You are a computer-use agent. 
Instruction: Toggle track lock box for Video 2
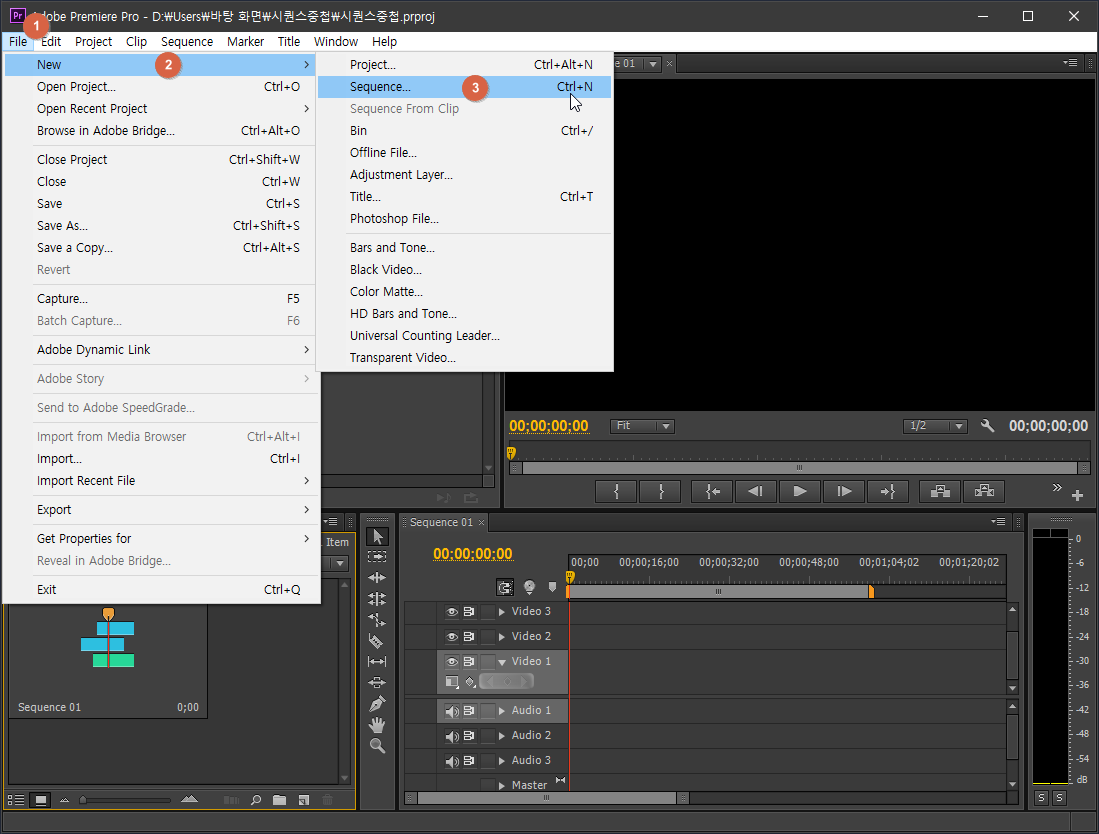pyautogui.click(x=488, y=636)
